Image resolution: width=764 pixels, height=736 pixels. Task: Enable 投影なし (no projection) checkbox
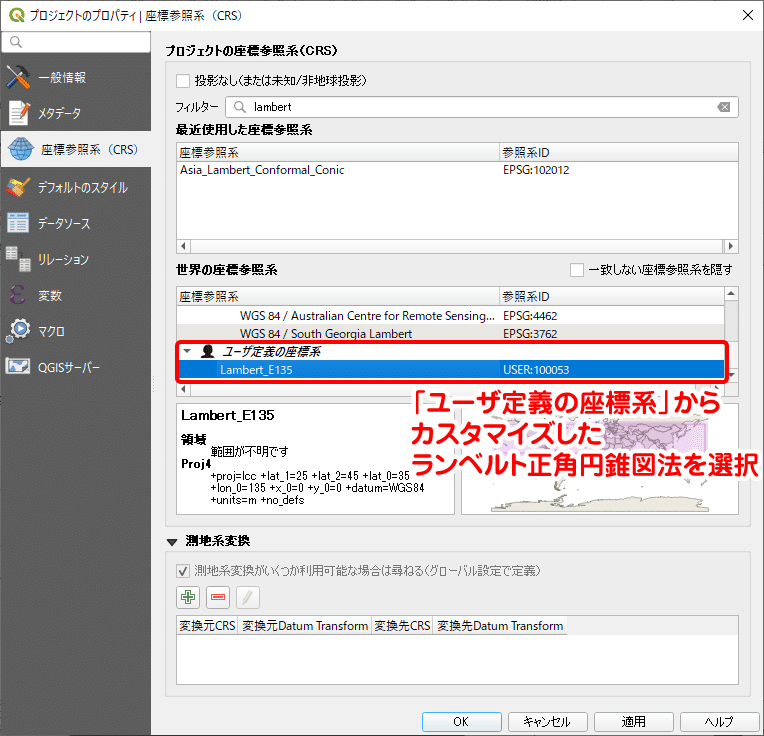(183, 81)
